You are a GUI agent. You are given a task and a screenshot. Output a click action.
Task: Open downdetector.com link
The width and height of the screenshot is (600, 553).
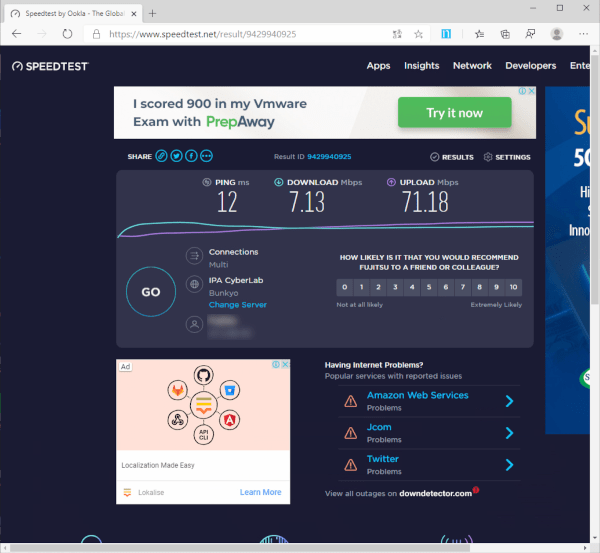tap(435, 493)
